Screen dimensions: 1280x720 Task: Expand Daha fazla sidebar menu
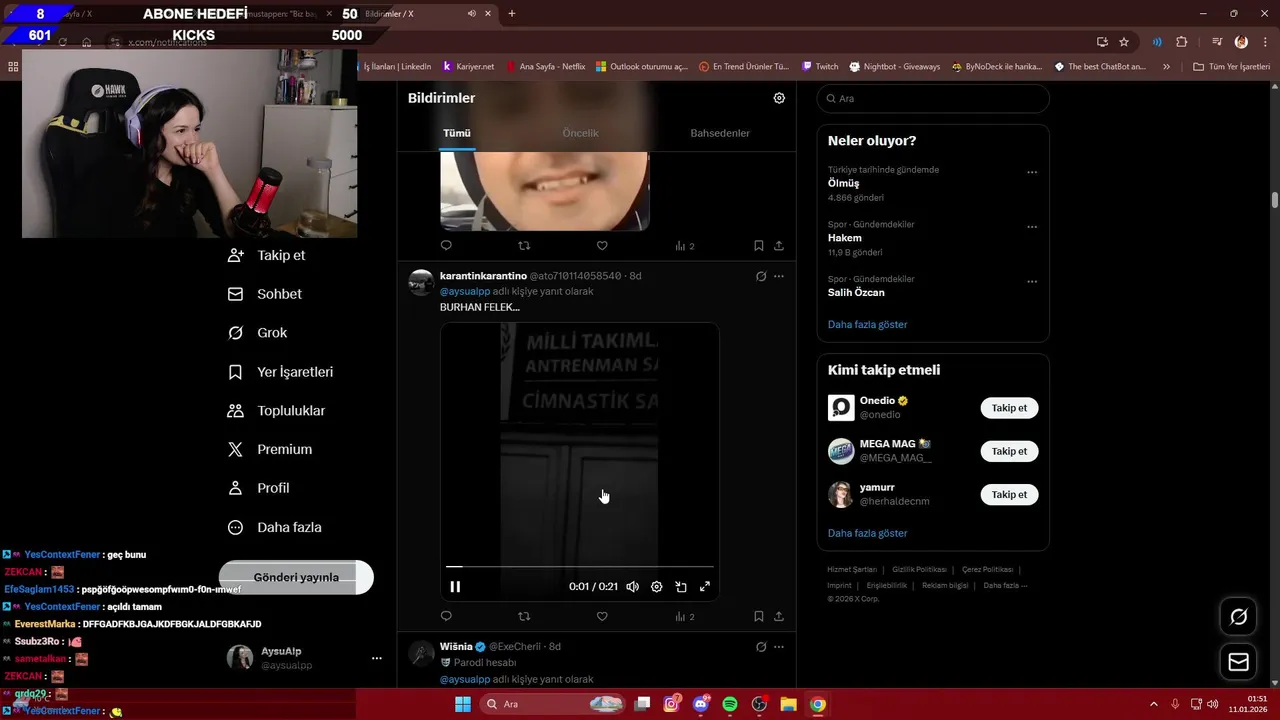(x=275, y=527)
